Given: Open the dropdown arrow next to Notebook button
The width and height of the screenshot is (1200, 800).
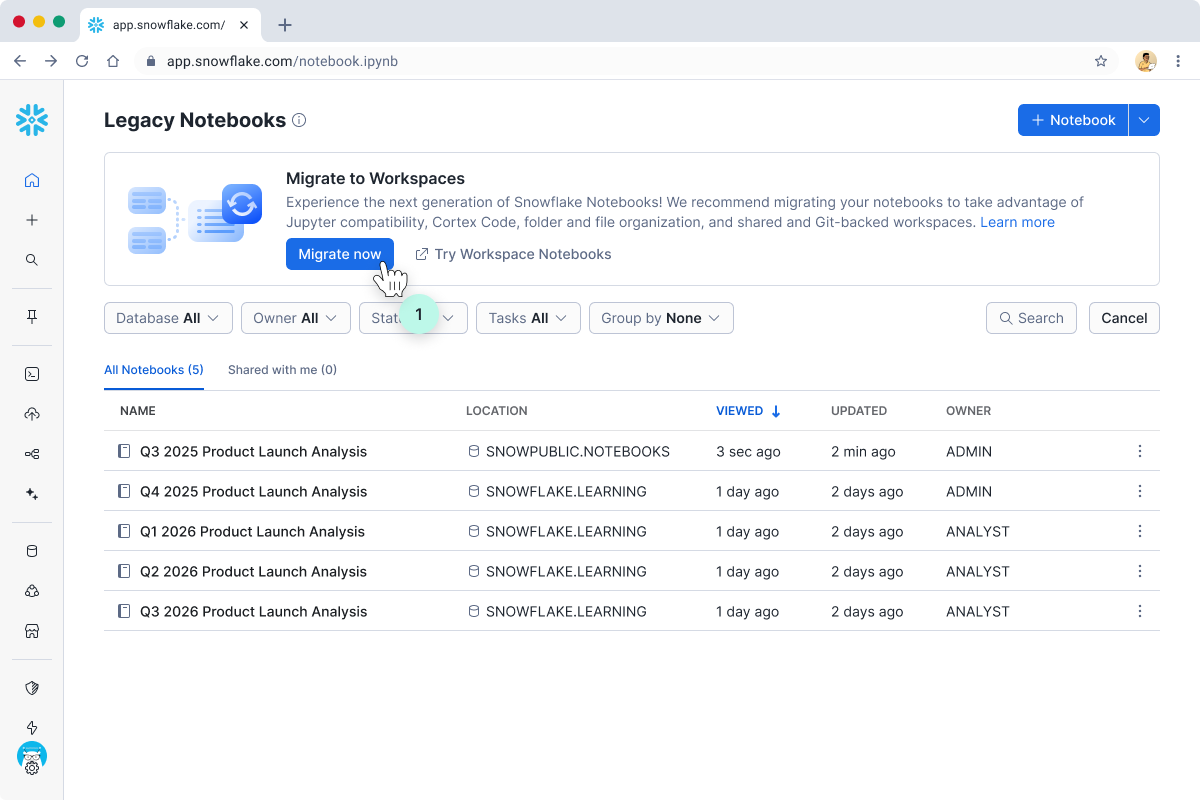Looking at the screenshot, I should [1144, 120].
